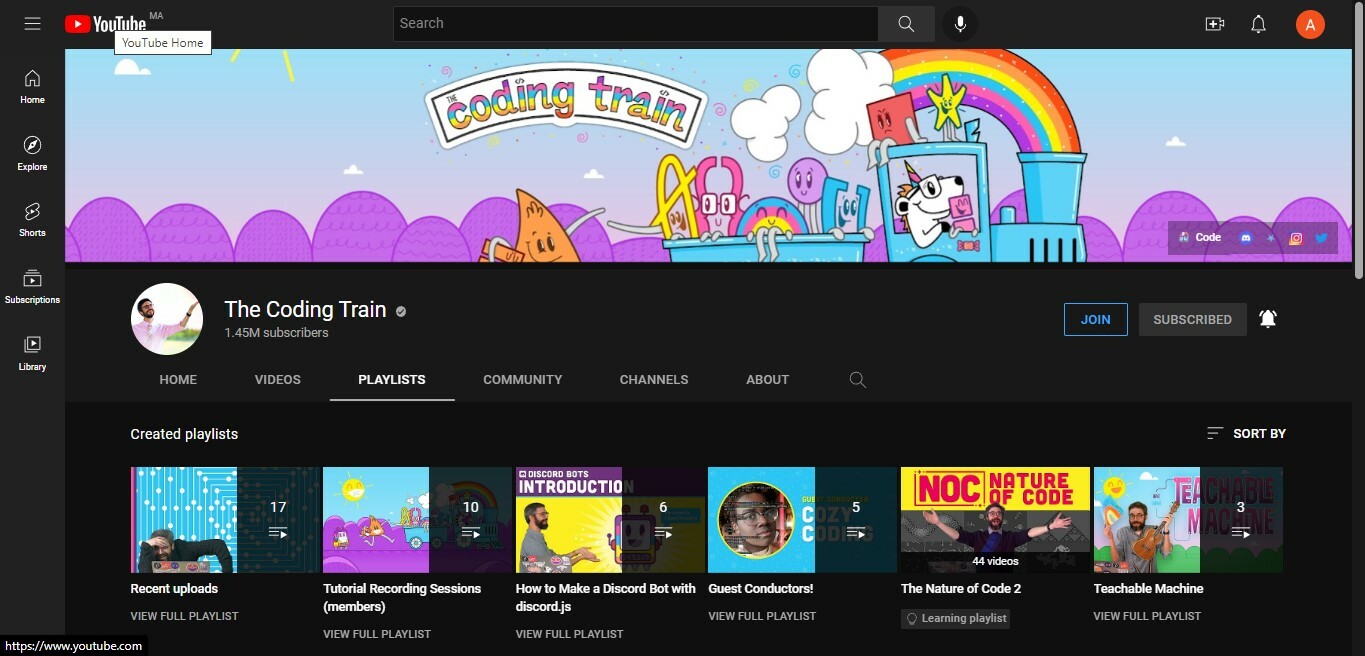
Task: Start voice search with microphone
Action: (960, 24)
